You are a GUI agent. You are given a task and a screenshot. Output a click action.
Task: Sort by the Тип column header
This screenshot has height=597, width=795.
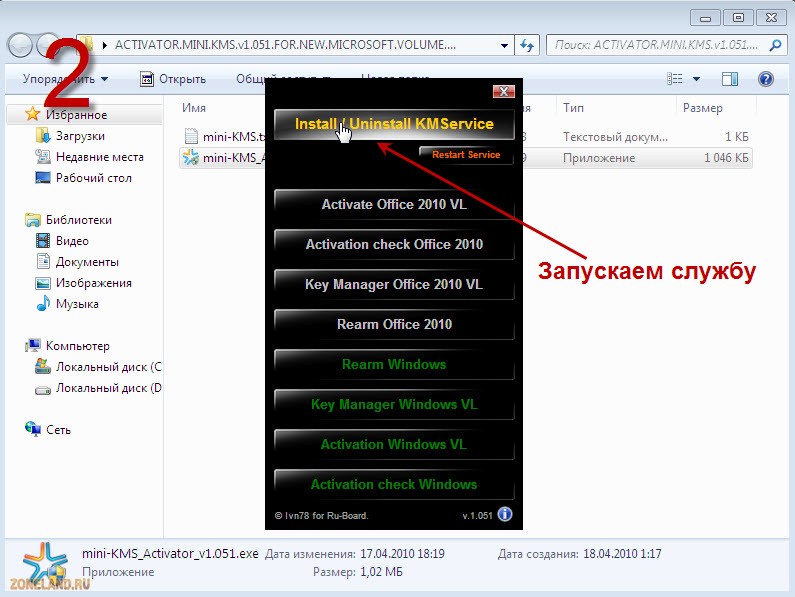573,108
